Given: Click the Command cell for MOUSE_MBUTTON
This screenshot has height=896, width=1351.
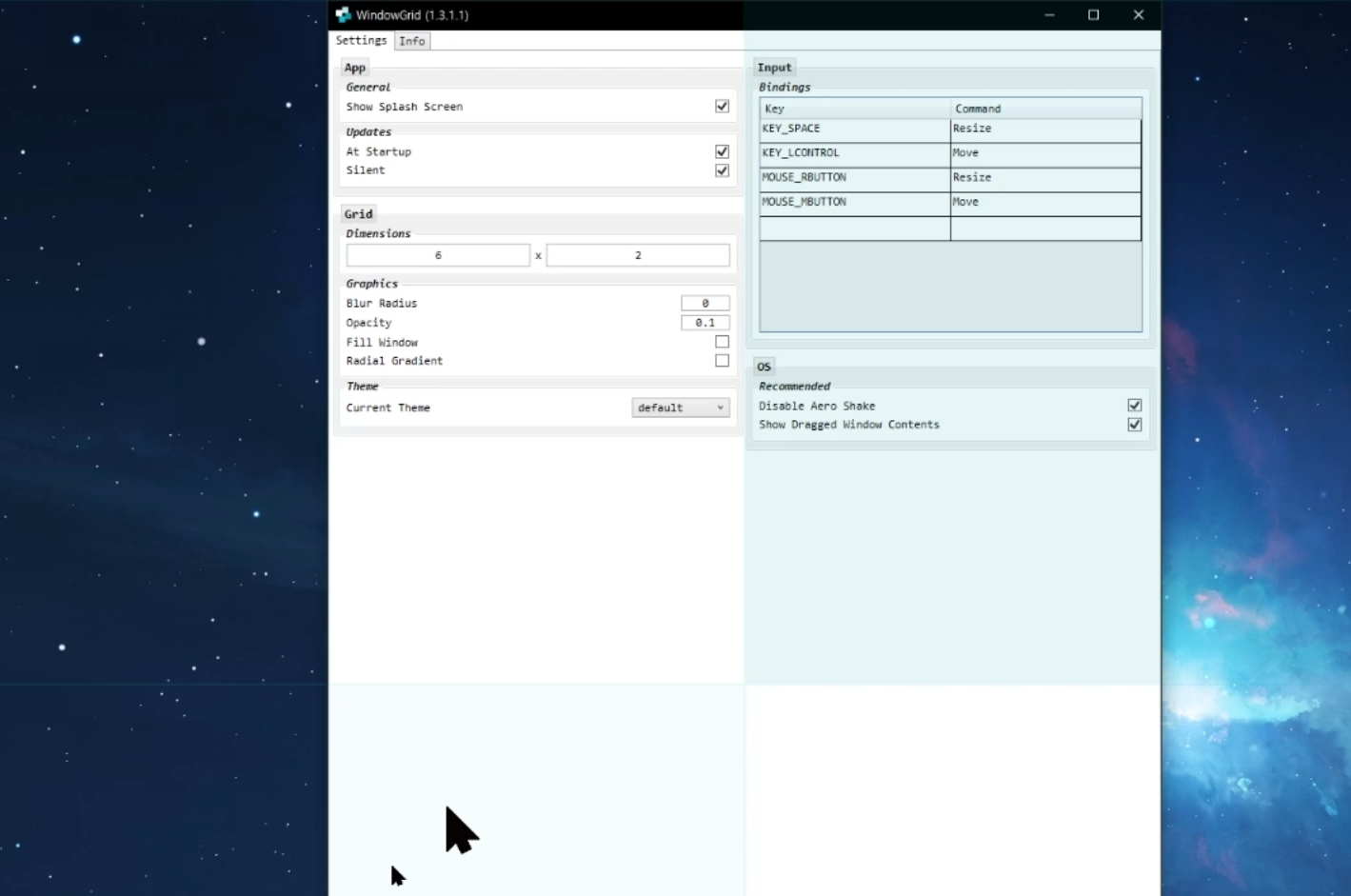Looking at the screenshot, I should (x=1045, y=204).
